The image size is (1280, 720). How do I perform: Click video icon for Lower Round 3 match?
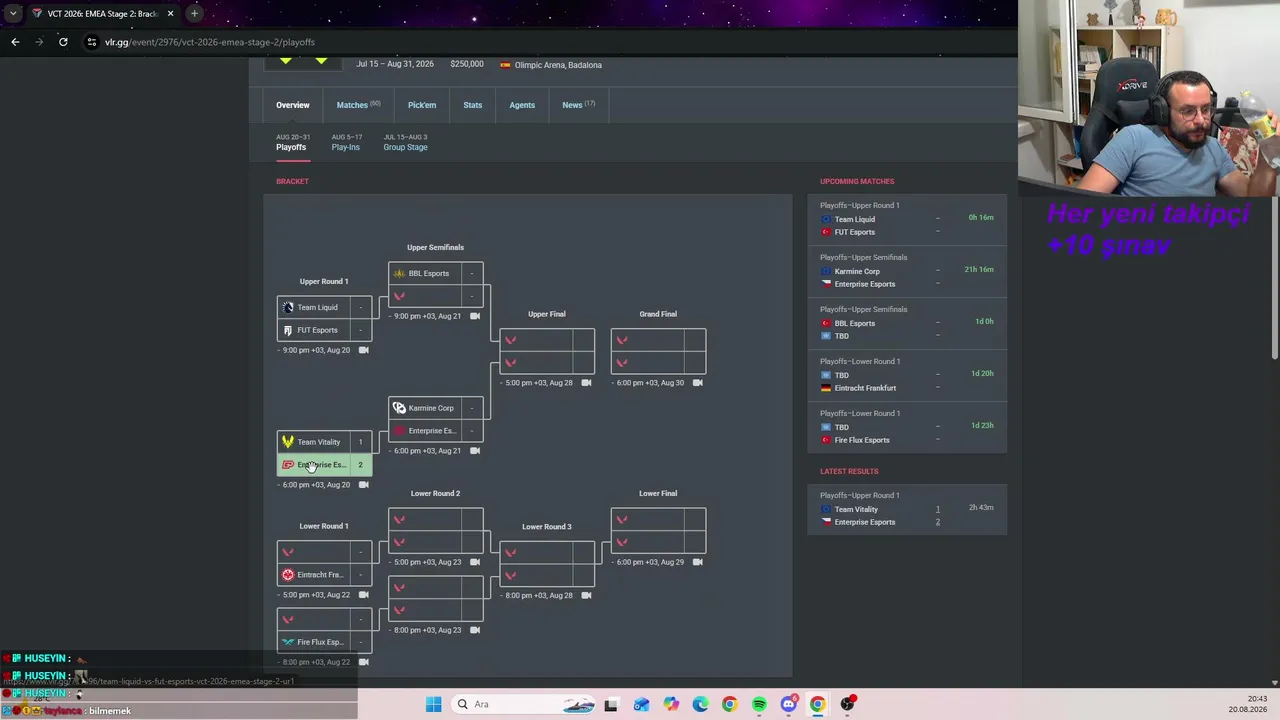click(x=586, y=596)
